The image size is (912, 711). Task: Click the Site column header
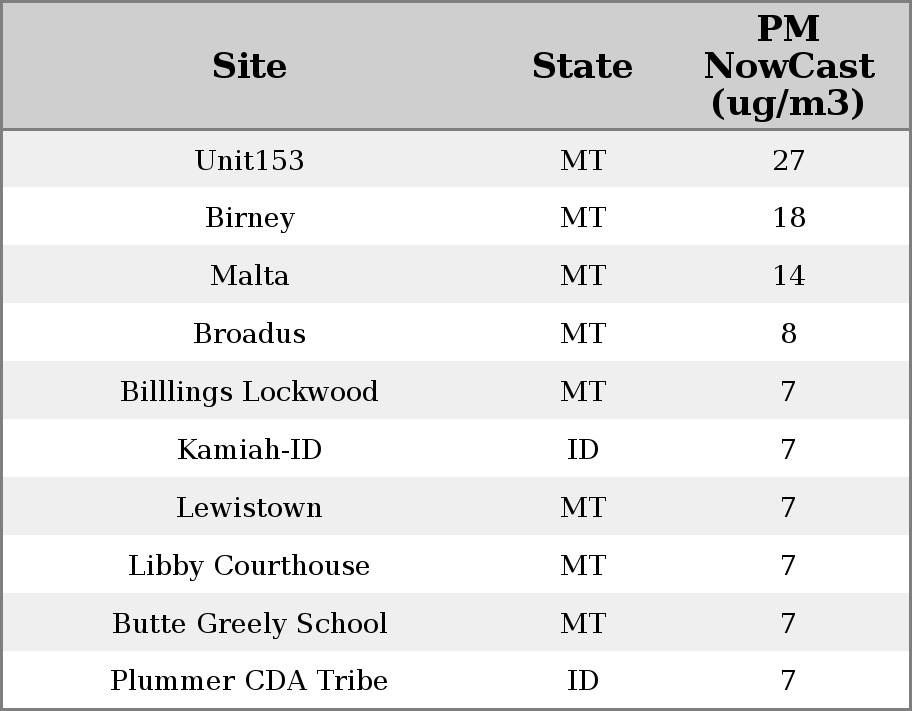[249, 67]
